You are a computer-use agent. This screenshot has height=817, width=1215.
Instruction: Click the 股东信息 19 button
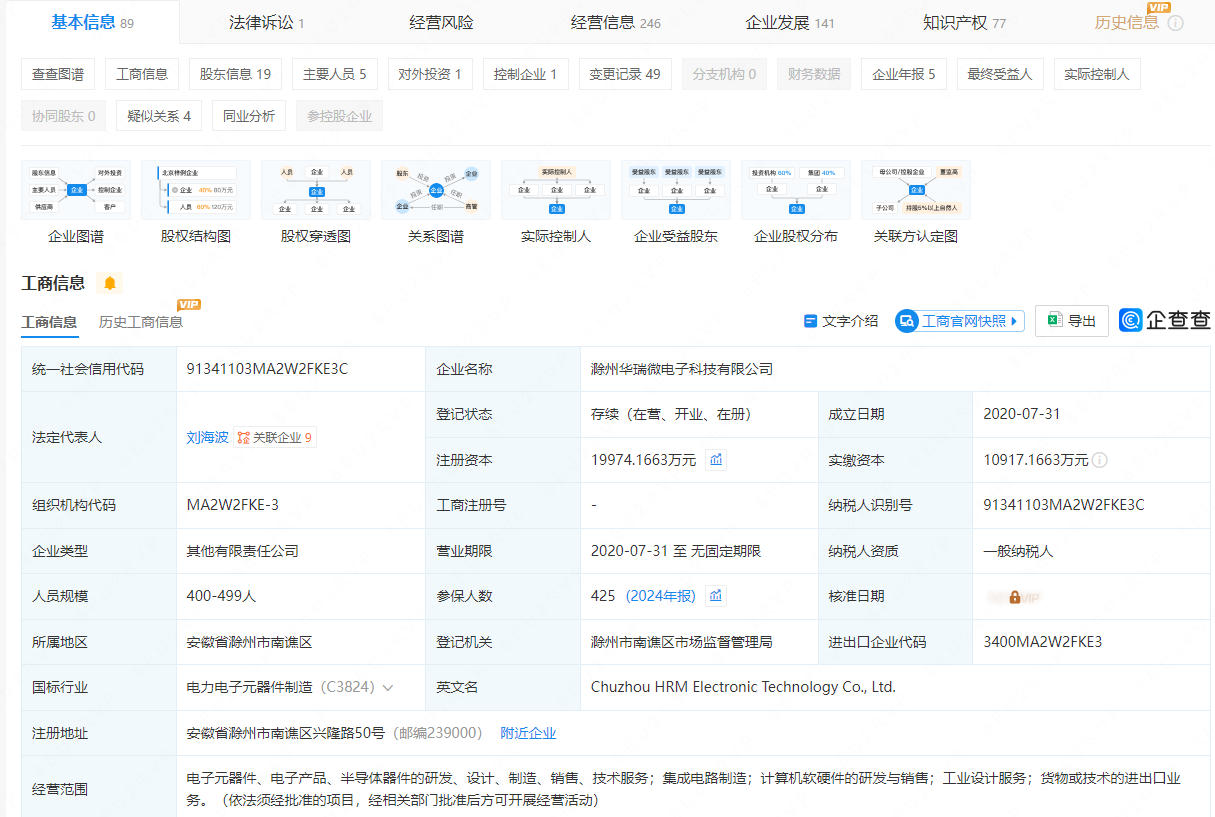pyautogui.click(x=235, y=74)
